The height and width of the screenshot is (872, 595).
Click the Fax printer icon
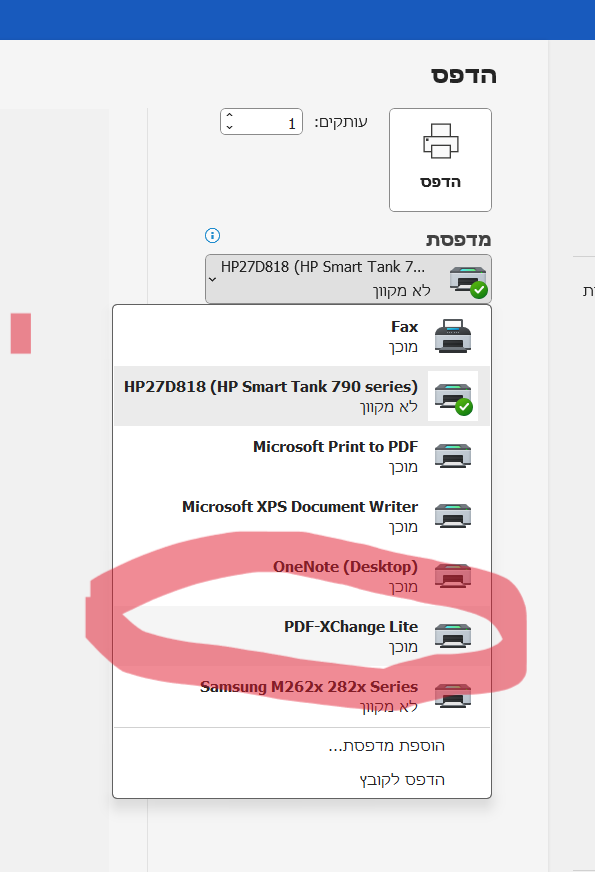(453, 336)
